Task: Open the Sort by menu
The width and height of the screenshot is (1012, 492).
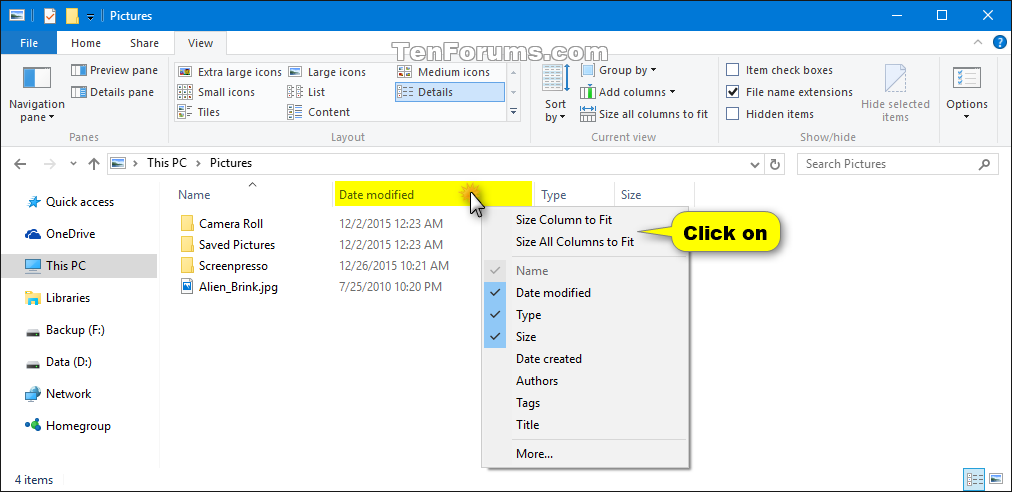Action: coord(555,94)
